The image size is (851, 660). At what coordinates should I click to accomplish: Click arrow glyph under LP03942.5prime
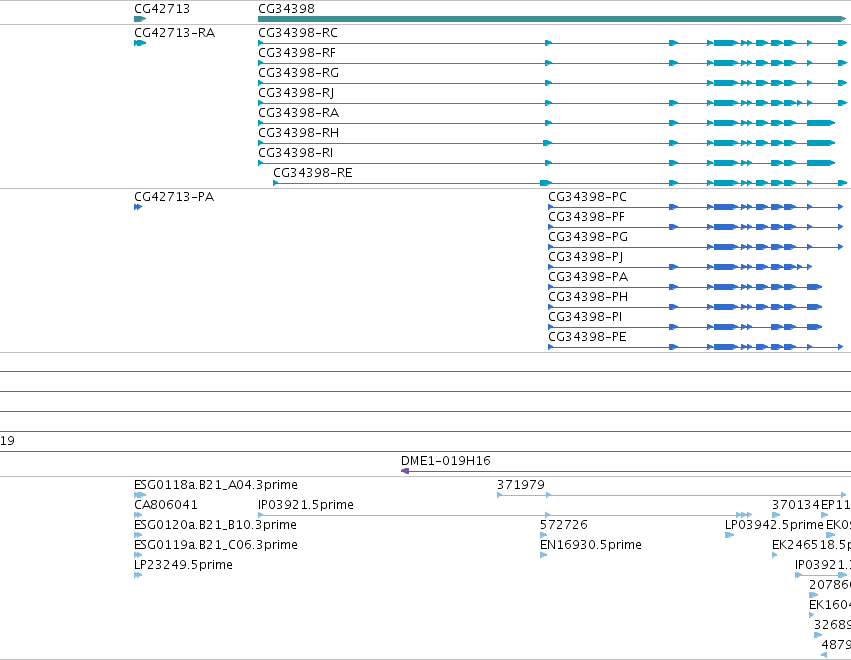(729, 535)
